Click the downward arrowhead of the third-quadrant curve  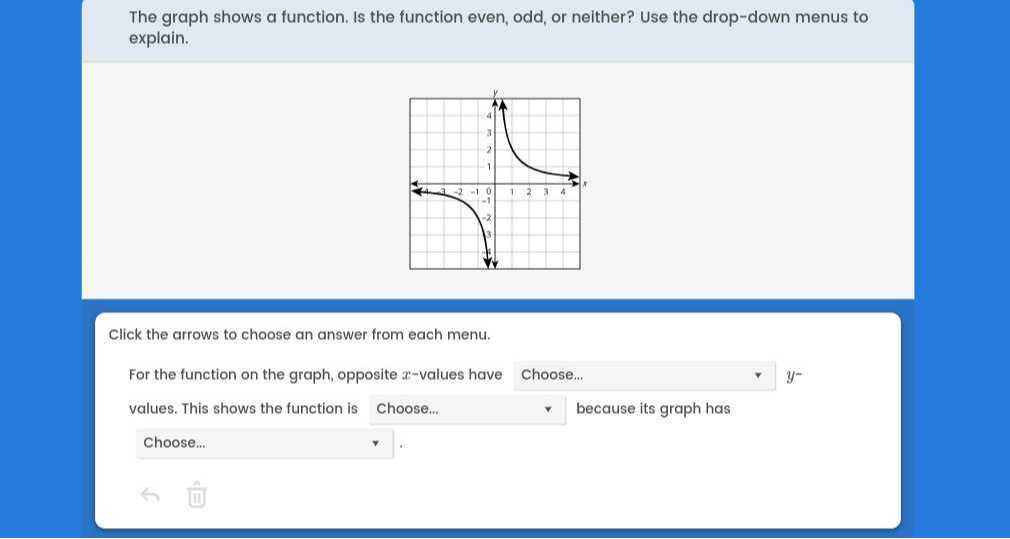pos(488,262)
